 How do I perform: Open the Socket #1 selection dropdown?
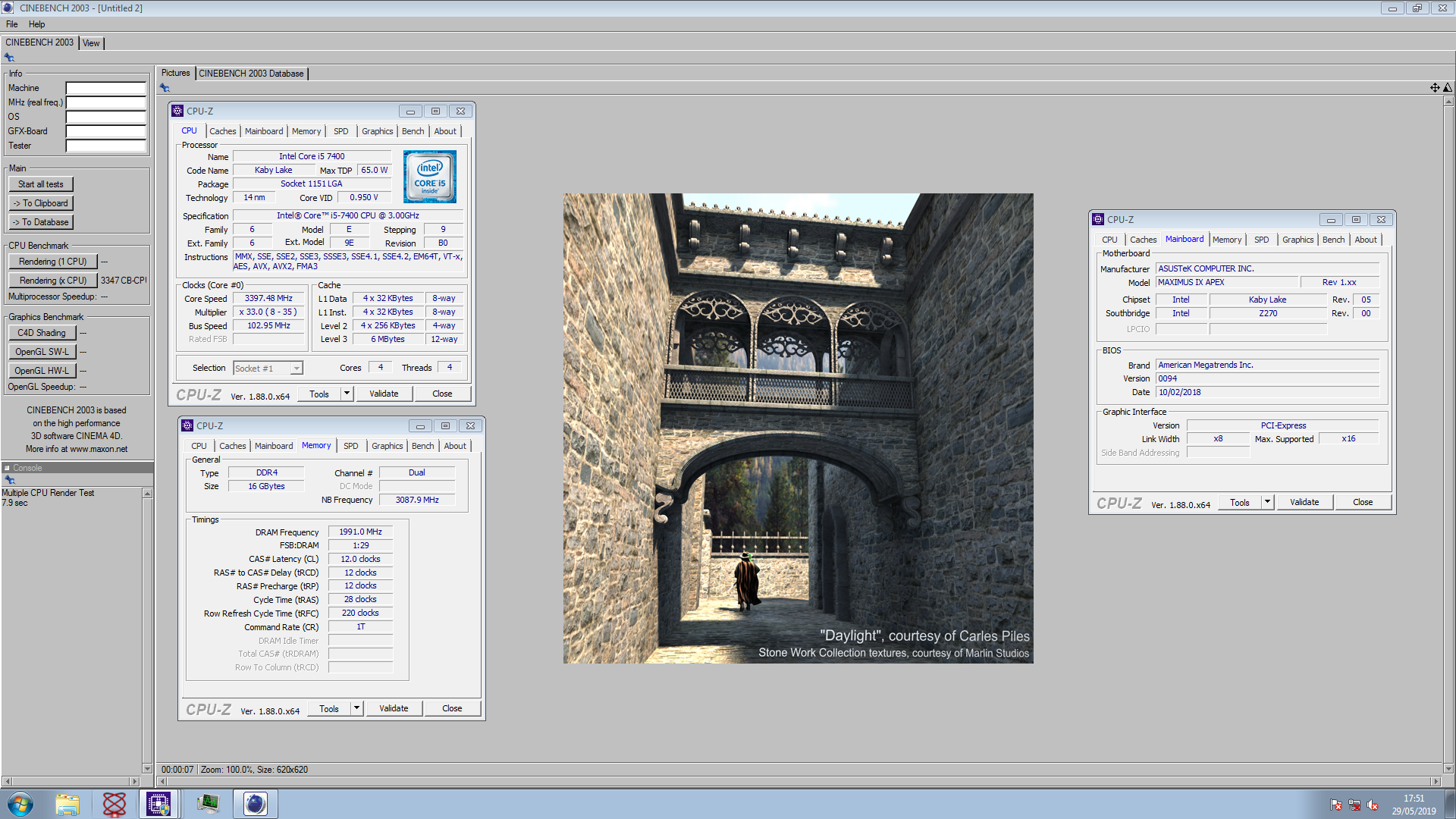coord(297,369)
